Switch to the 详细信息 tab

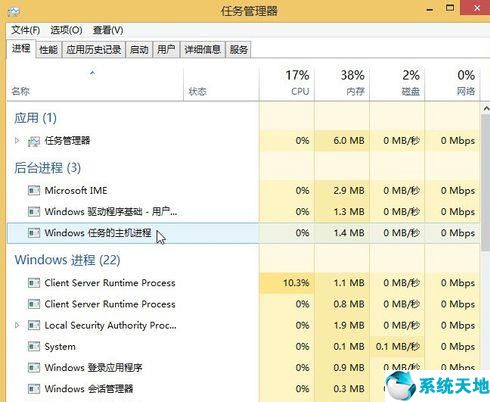pyautogui.click(x=203, y=50)
